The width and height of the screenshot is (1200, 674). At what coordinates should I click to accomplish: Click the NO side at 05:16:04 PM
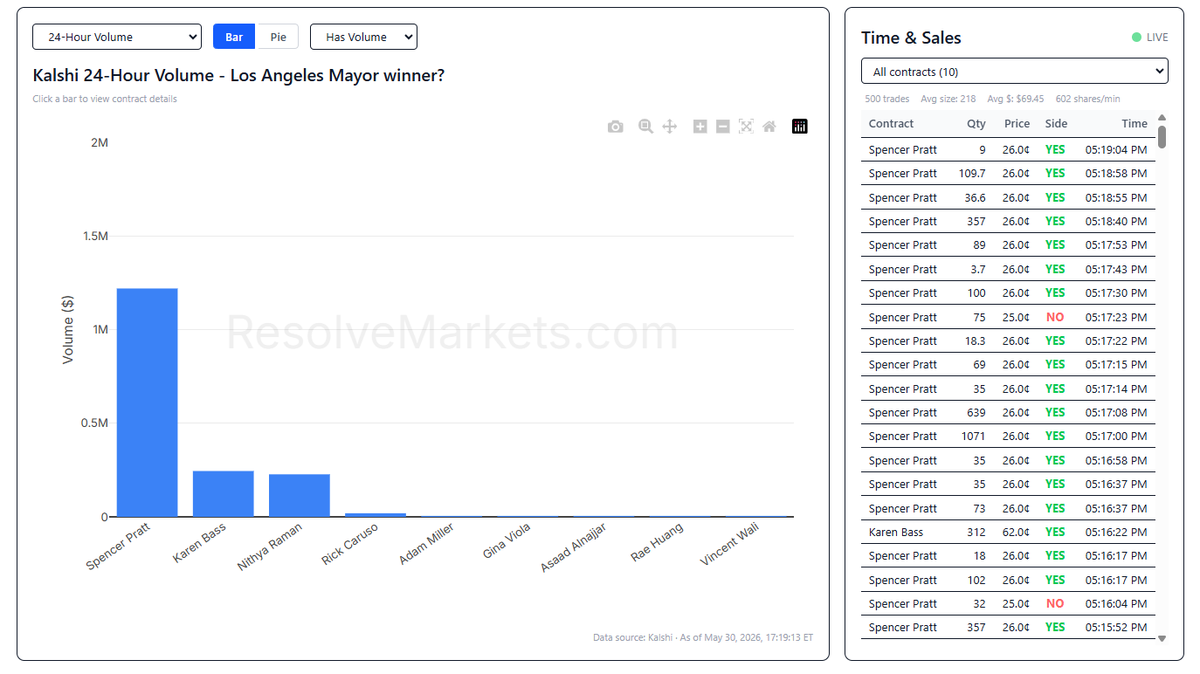click(1055, 604)
